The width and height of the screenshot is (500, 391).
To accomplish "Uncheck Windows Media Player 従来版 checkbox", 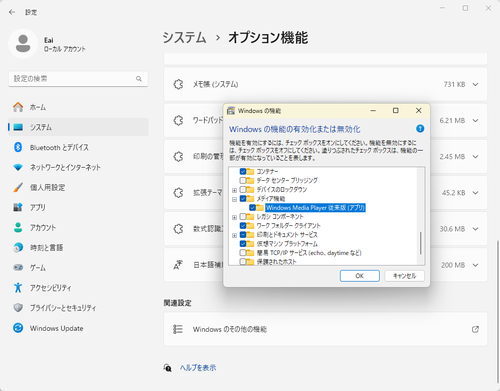I will click(x=252, y=208).
